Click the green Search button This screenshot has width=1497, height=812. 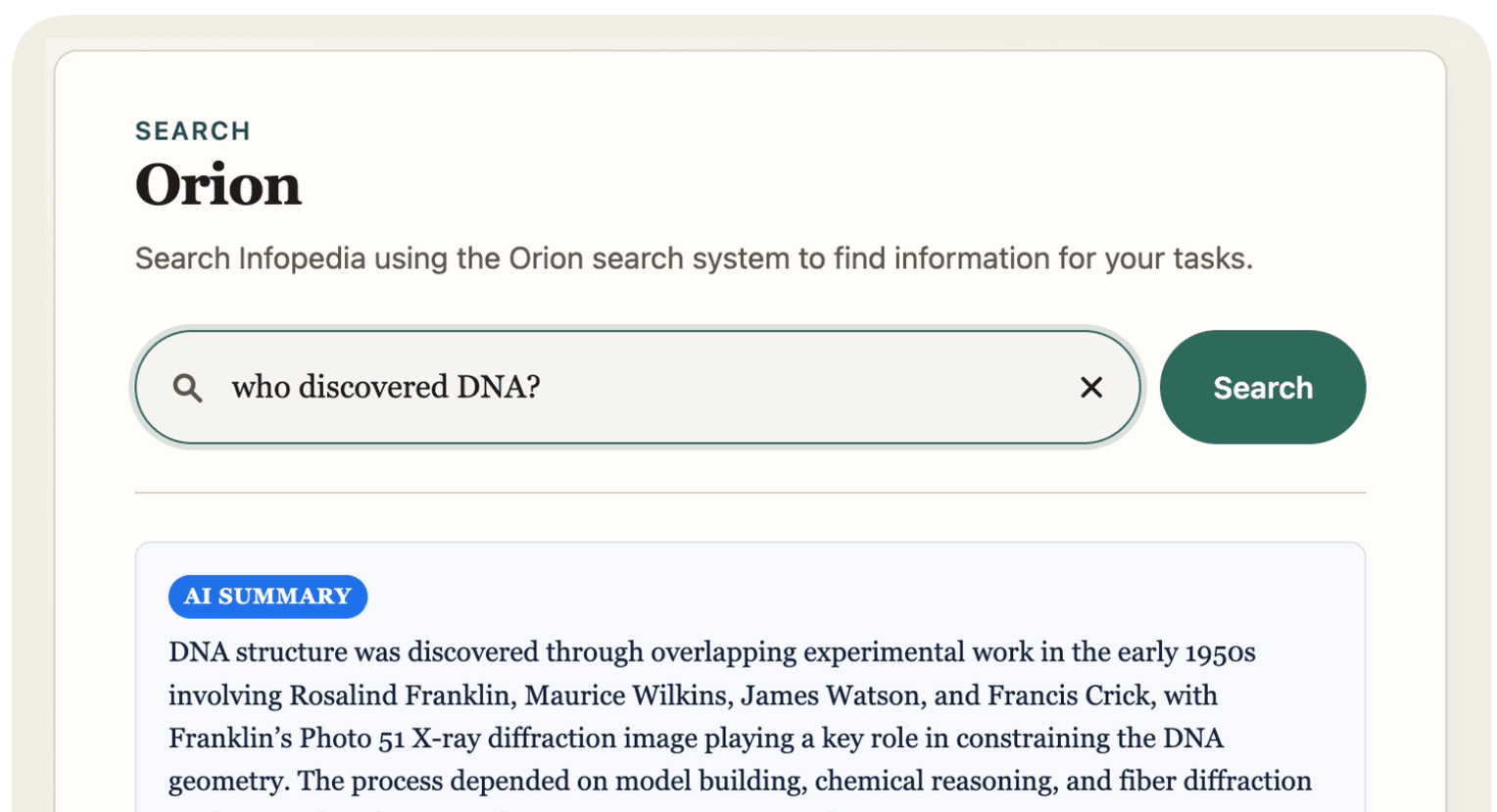1262,387
